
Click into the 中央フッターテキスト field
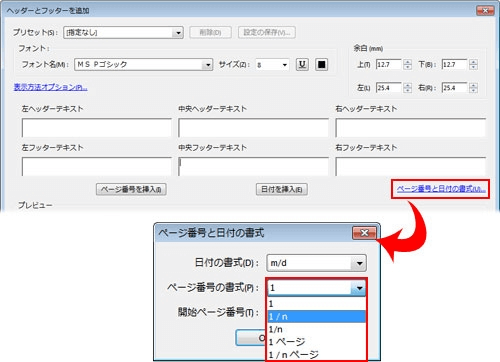[x=253, y=166]
